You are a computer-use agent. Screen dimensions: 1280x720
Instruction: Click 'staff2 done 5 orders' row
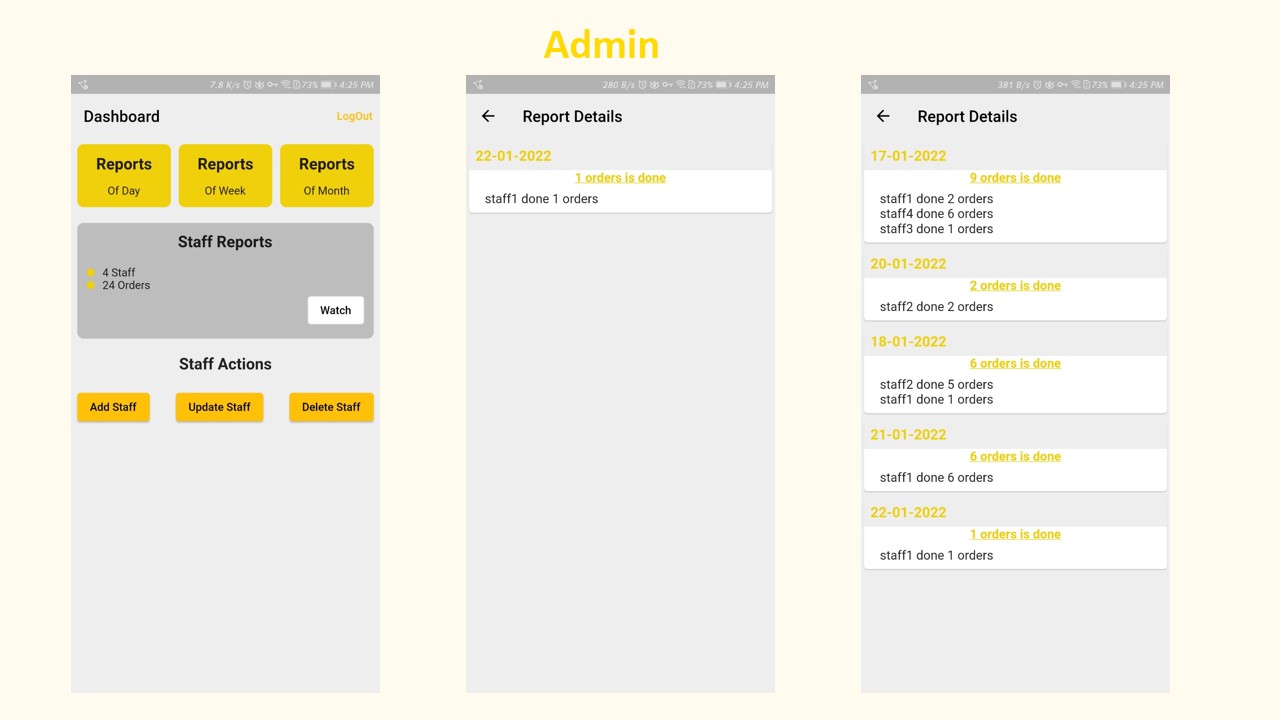tap(937, 385)
